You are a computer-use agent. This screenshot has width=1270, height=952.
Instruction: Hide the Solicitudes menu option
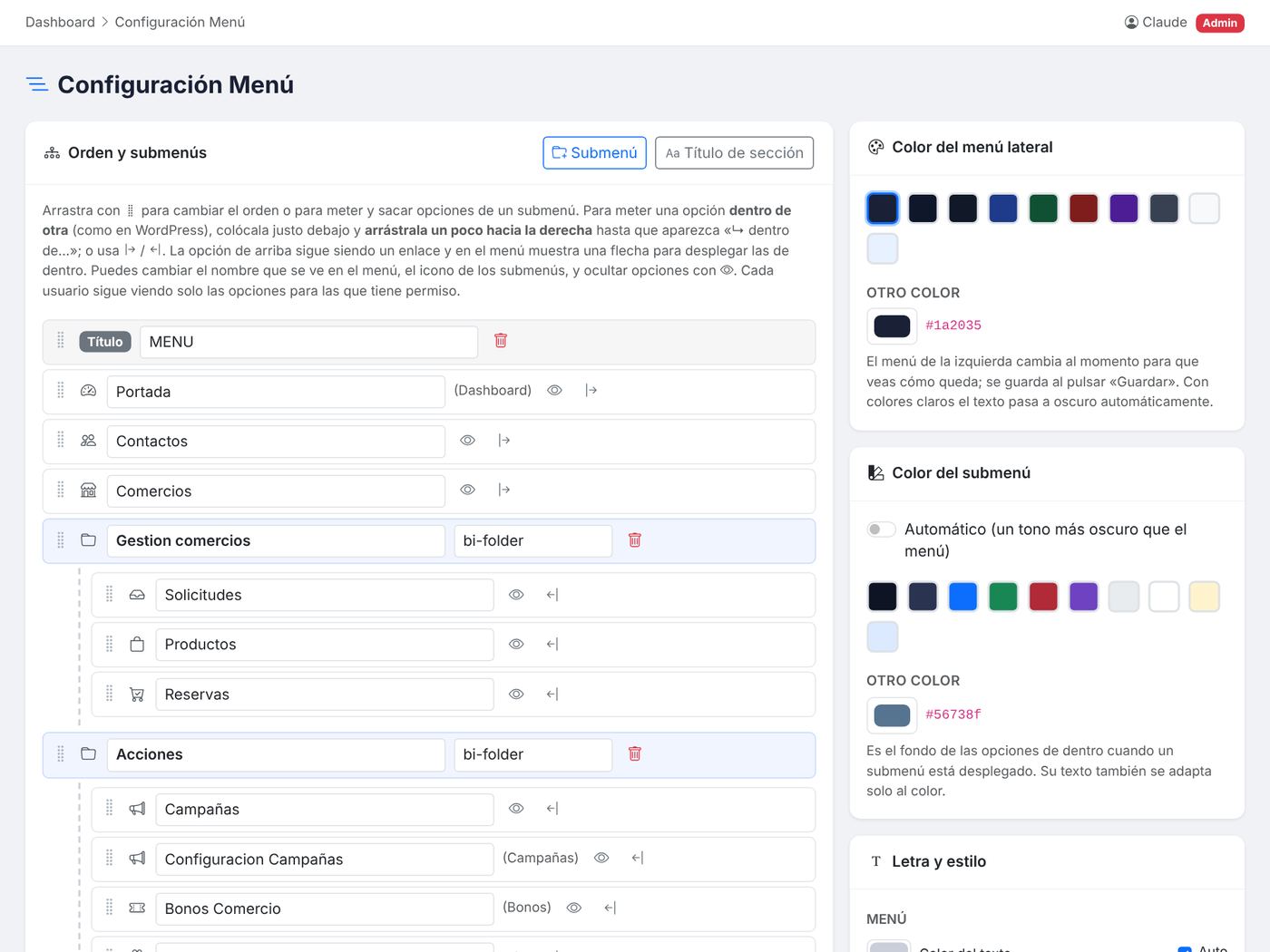tap(516, 595)
